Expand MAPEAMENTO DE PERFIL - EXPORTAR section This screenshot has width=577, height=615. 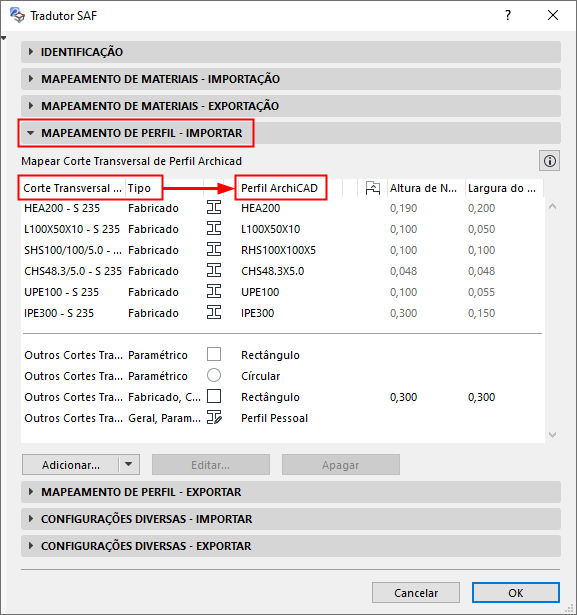pos(291,492)
